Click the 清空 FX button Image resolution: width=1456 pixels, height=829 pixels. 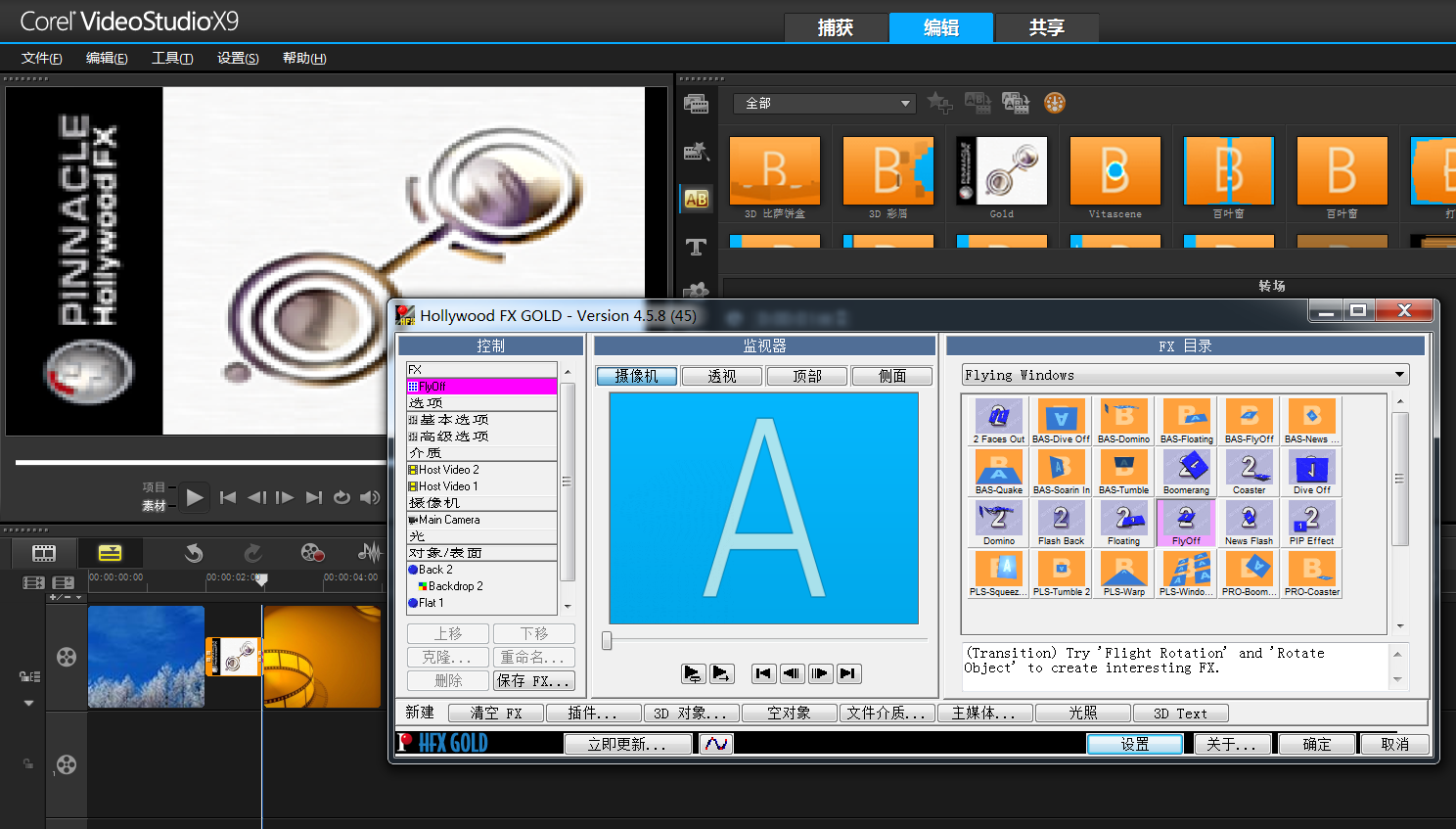point(497,714)
